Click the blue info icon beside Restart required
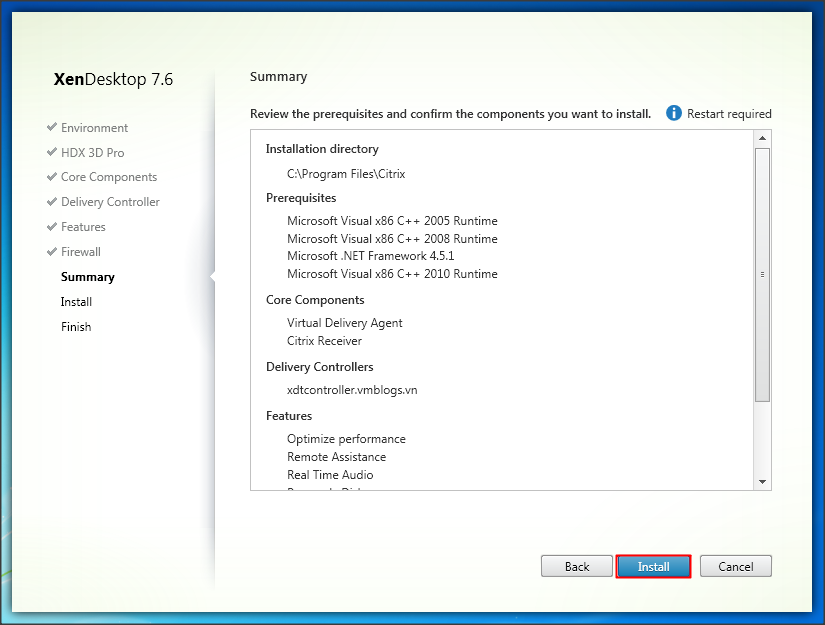 tap(674, 114)
